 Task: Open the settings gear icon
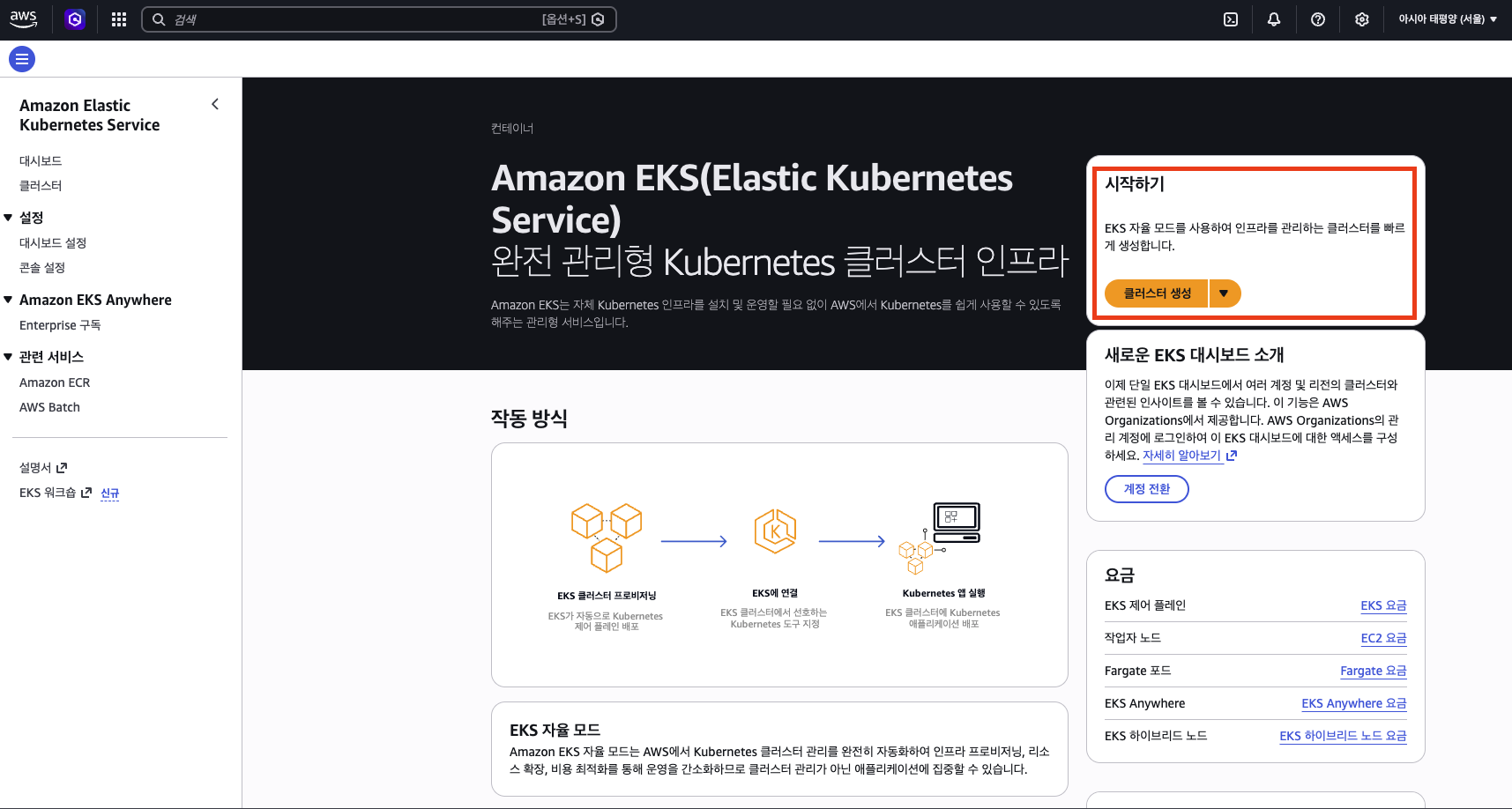tap(1362, 19)
